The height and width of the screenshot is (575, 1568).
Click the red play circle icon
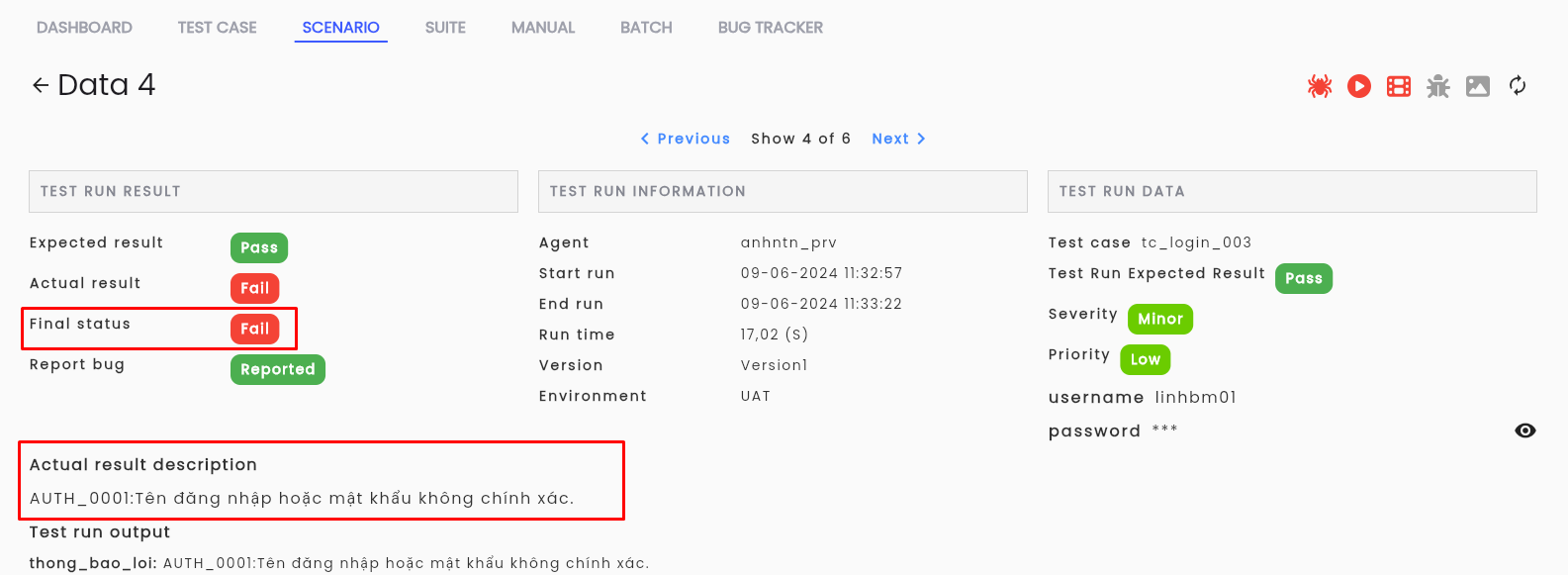[x=1359, y=86]
